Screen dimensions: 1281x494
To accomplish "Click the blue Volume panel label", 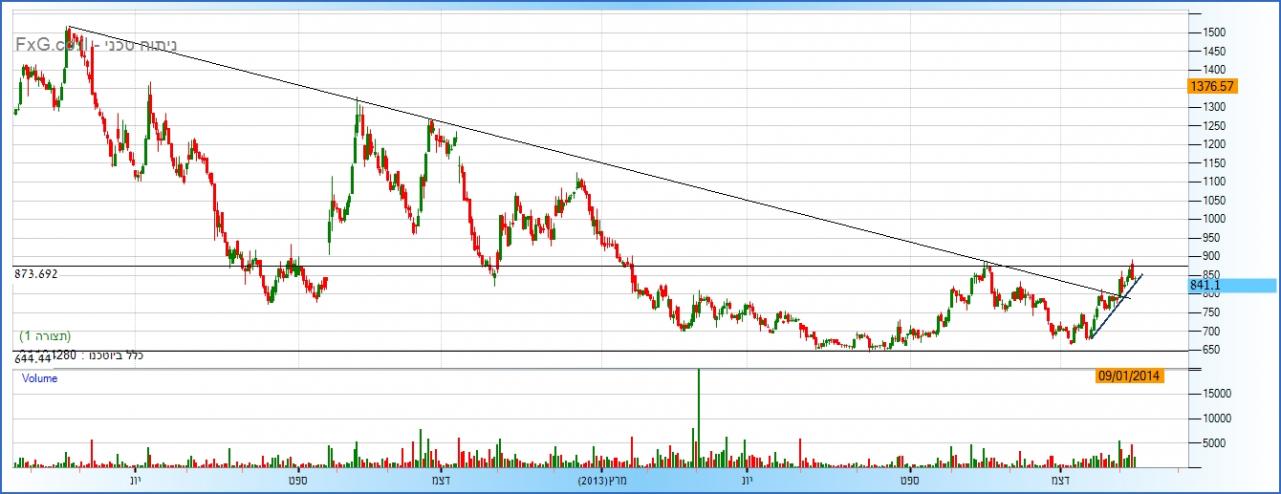I will [x=39, y=379].
